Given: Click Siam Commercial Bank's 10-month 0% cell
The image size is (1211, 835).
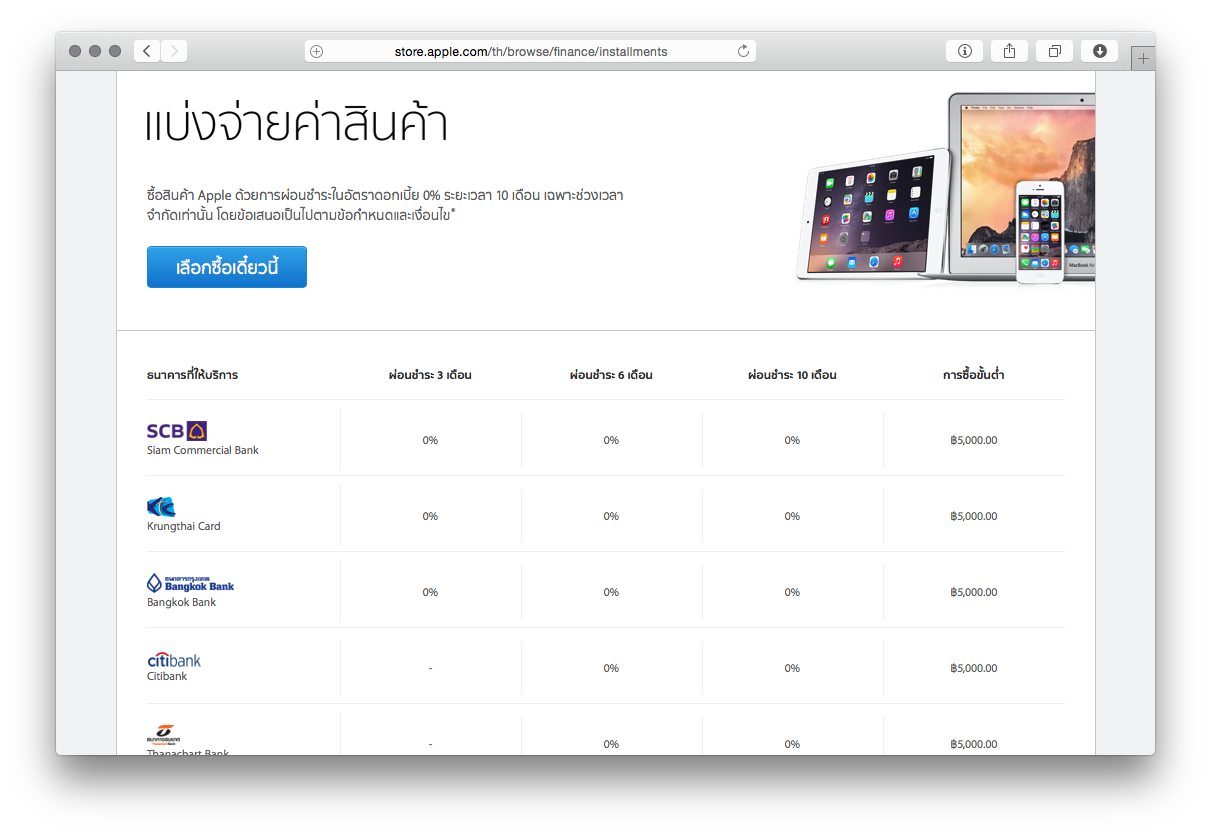Looking at the screenshot, I should (x=792, y=440).
